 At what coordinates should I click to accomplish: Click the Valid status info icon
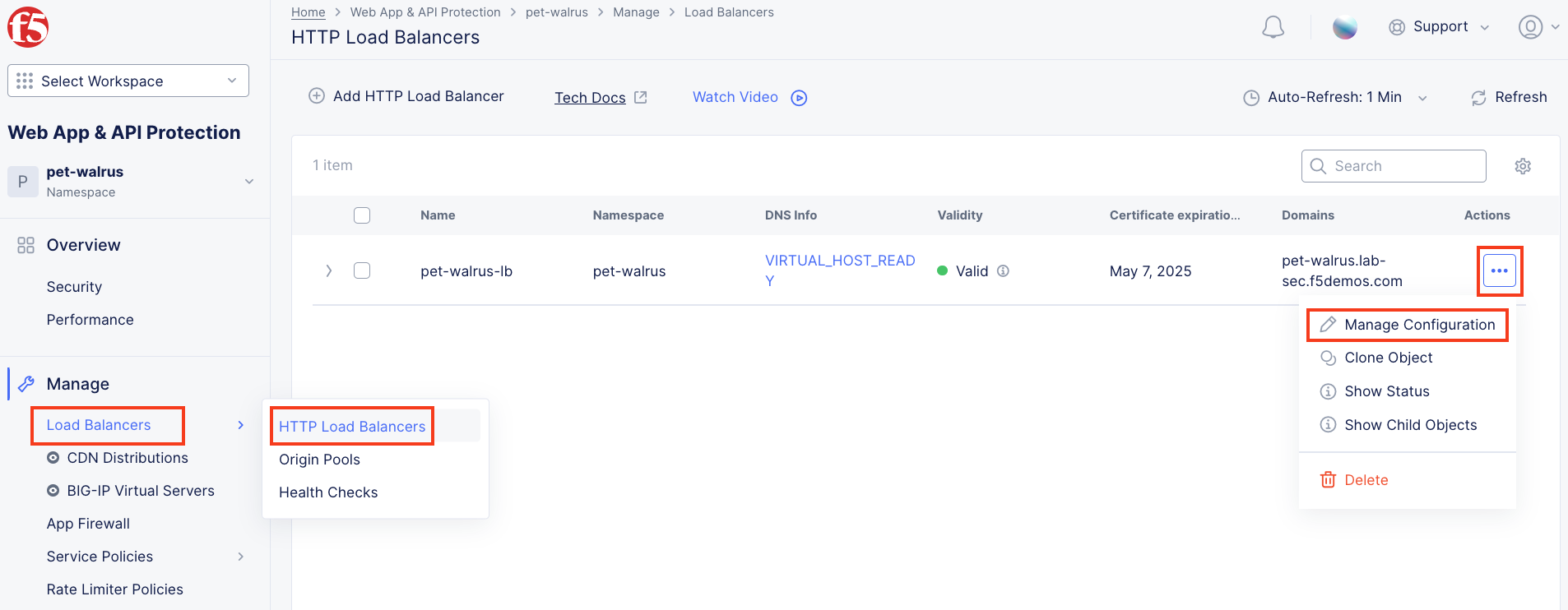click(x=1003, y=270)
